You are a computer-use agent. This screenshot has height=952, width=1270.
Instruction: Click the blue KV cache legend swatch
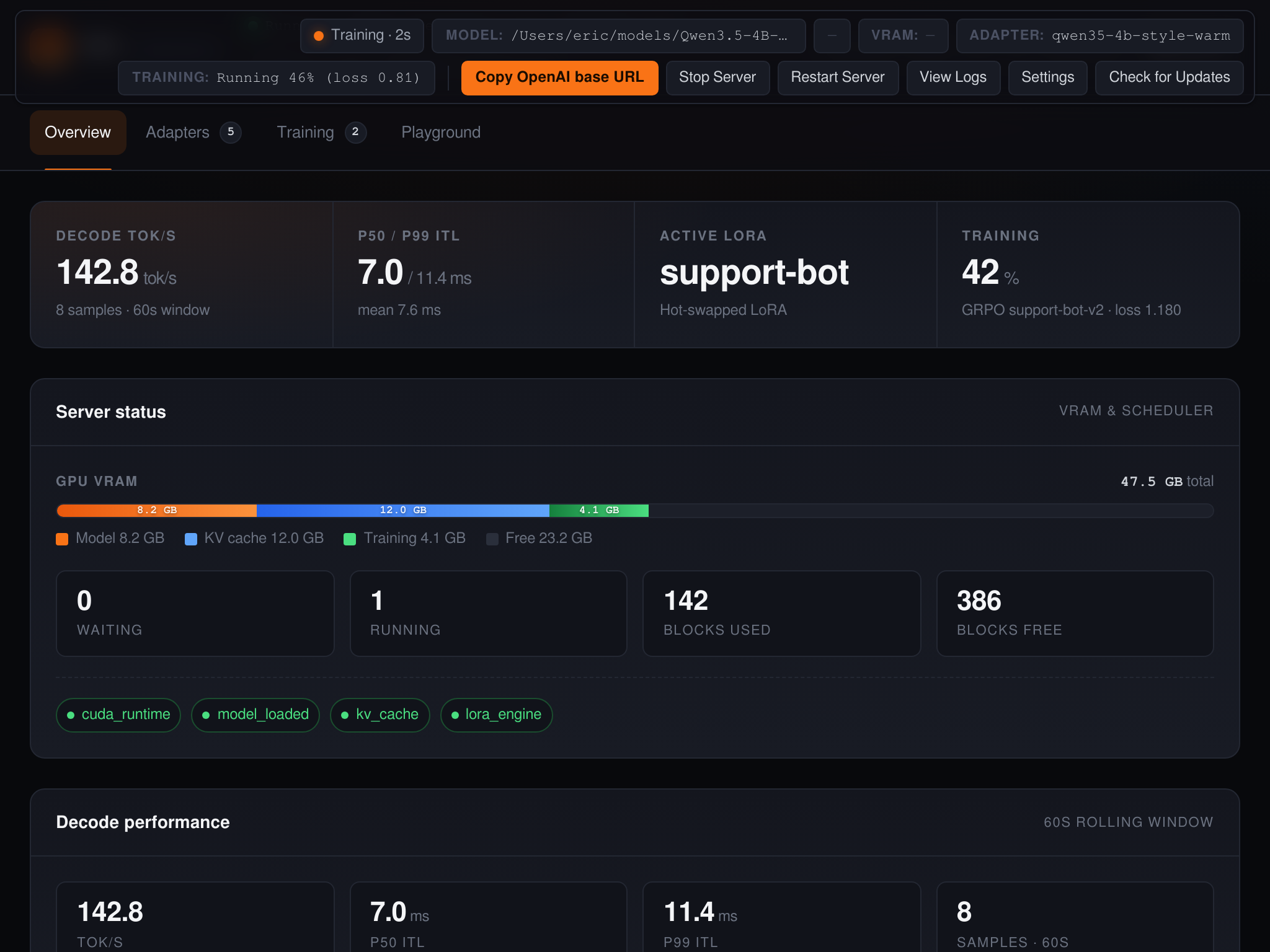click(x=191, y=539)
